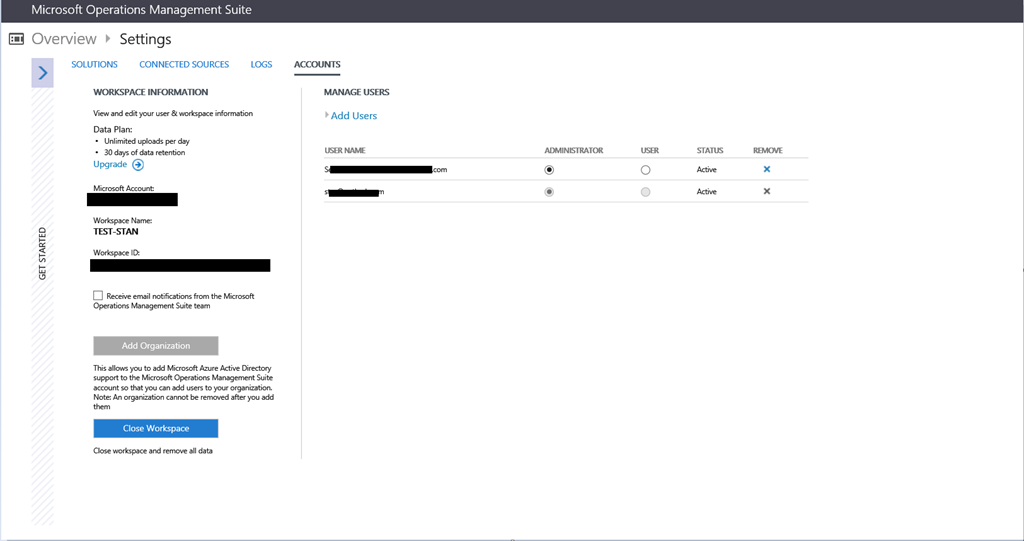Image resolution: width=1024 pixels, height=541 pixels.
Task: Set second user to User role
Action: pyautogui.click(x=645, y=191)
